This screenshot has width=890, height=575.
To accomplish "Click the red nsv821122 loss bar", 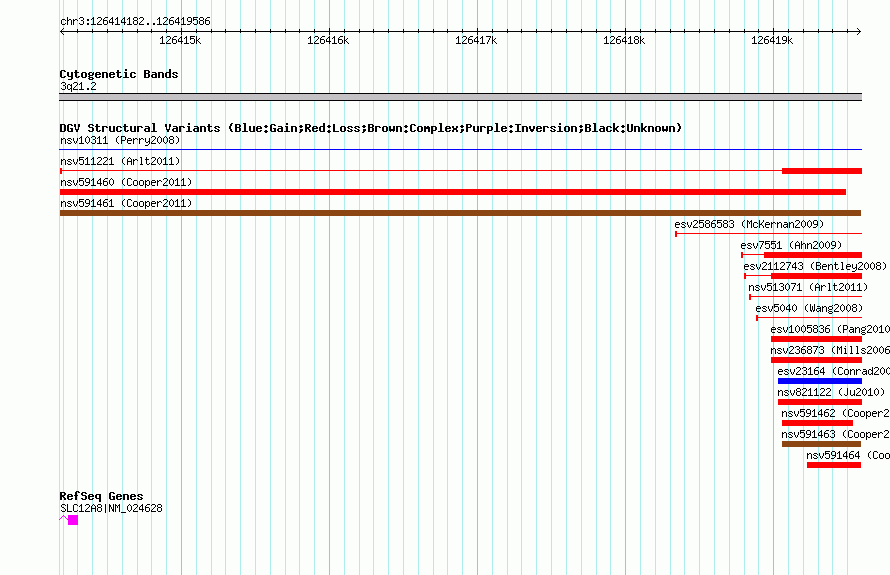I will 820,402.
